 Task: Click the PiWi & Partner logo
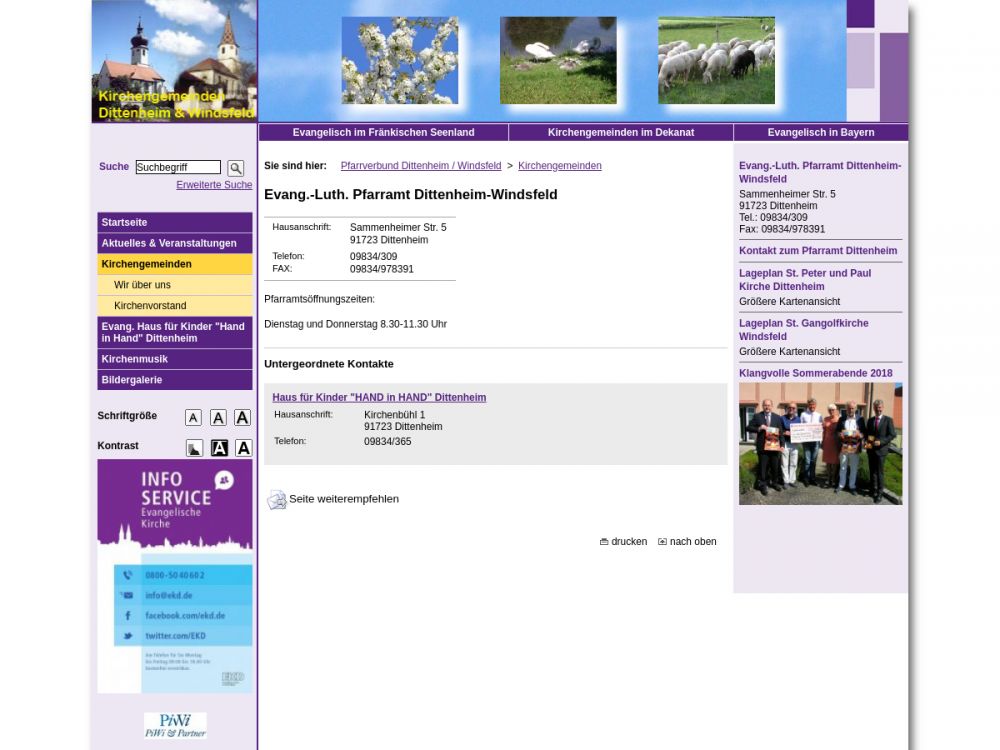point(175,725)
